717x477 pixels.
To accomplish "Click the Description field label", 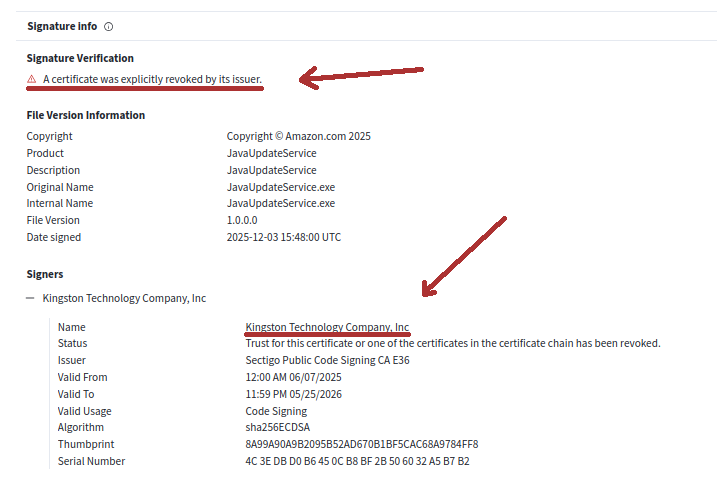I will [53, 170].
